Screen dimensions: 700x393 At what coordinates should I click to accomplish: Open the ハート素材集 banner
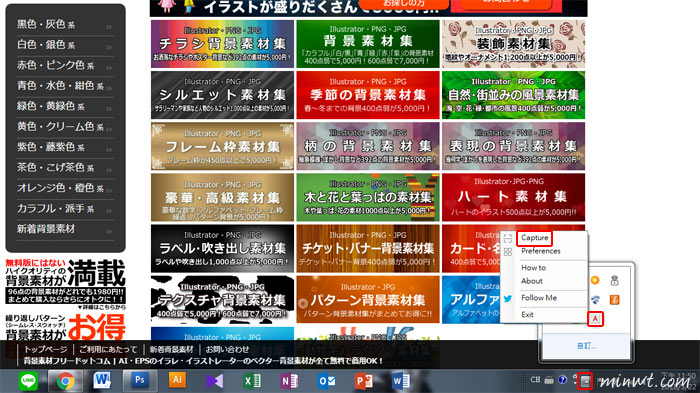point(513,198)
